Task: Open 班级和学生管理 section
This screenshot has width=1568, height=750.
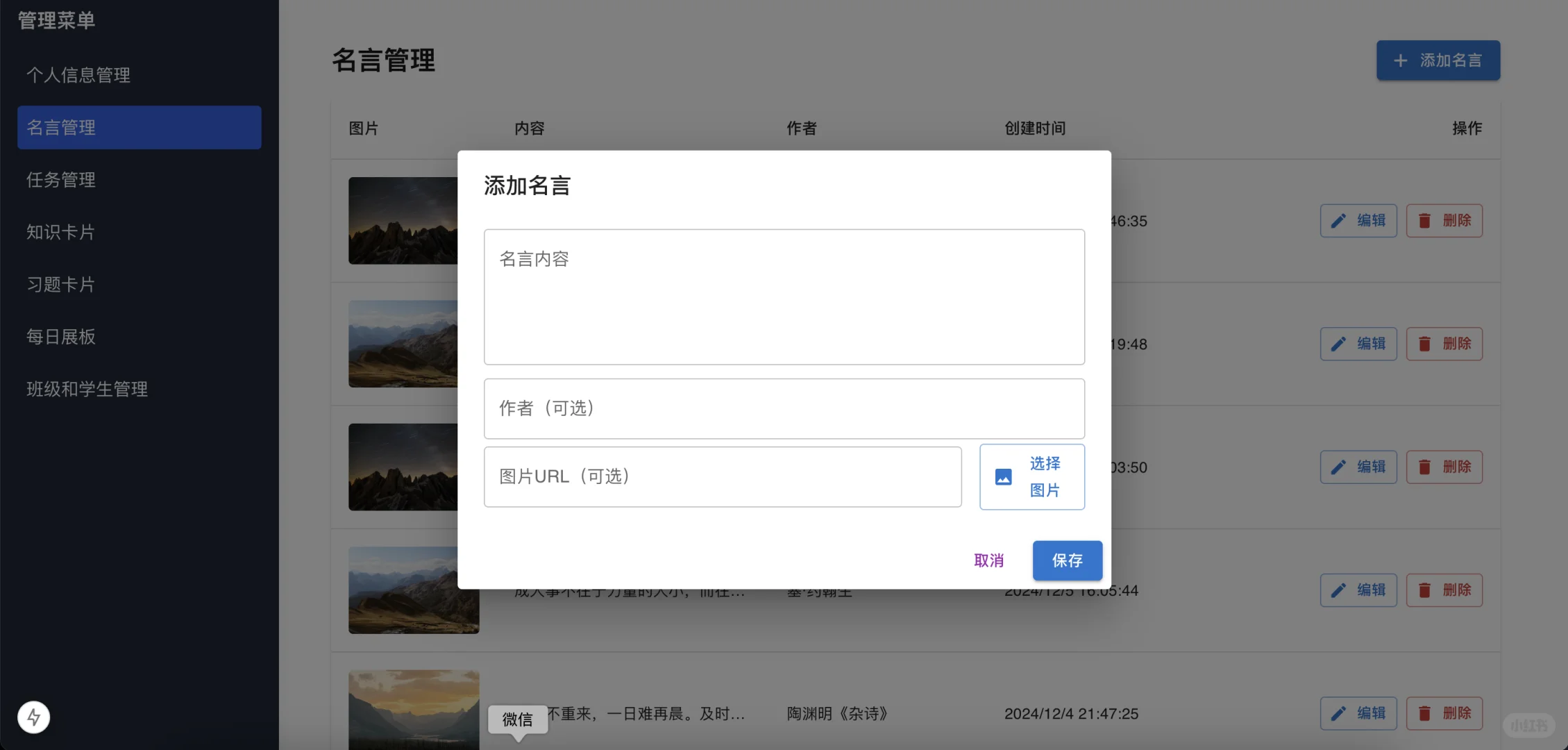Action: tap(86, 389)
